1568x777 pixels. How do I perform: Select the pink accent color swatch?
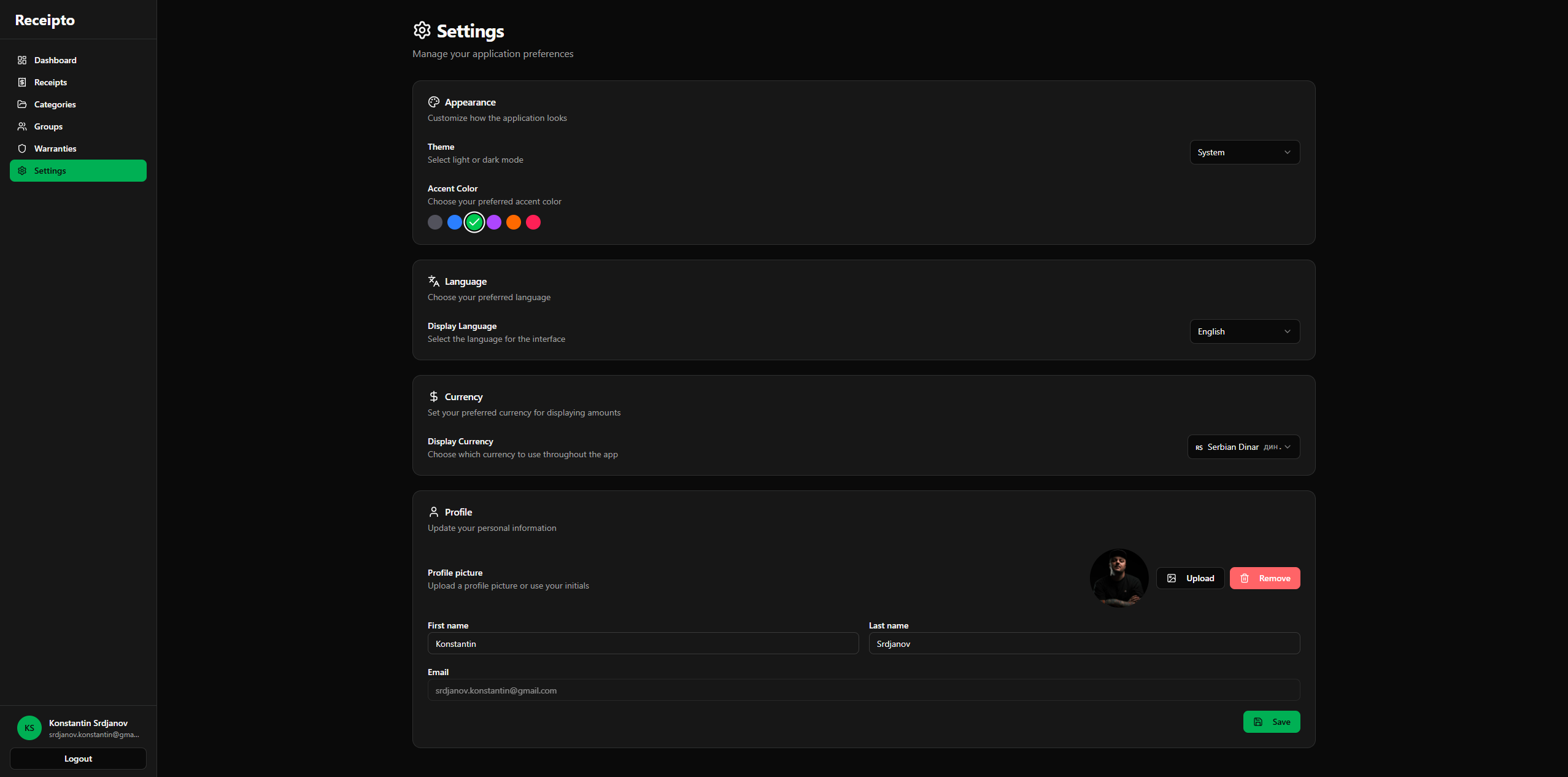click(533, 222)
